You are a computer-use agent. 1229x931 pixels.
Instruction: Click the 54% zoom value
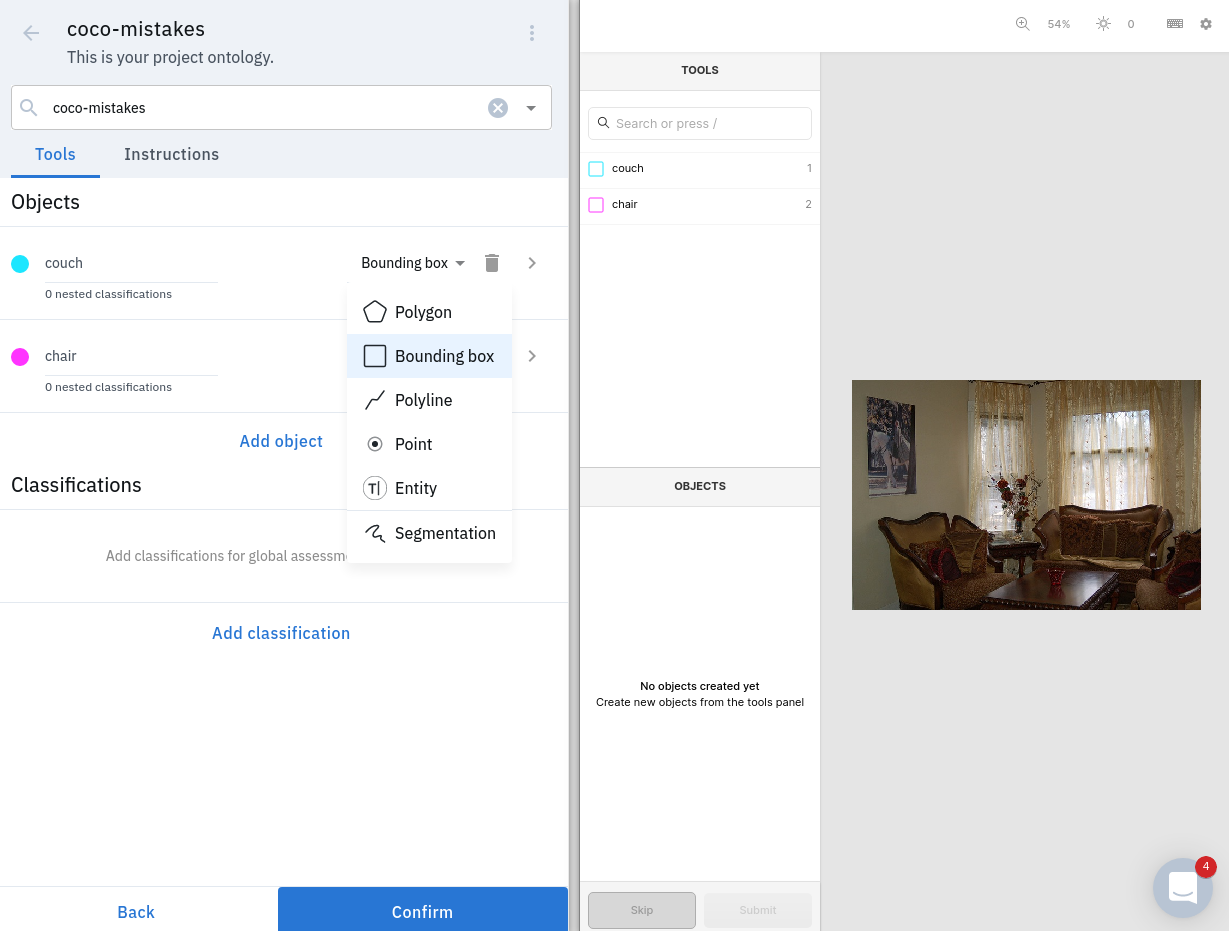pos(1059,24)
